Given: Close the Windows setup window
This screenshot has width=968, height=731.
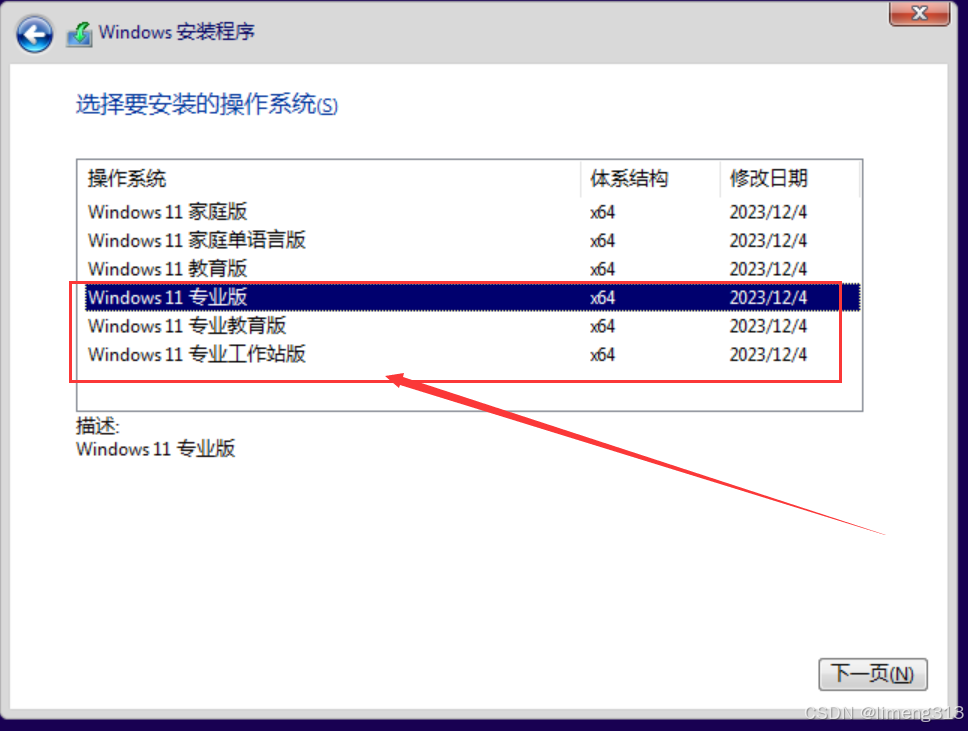Looking at the screenshot, I should (x=919, y=13).
